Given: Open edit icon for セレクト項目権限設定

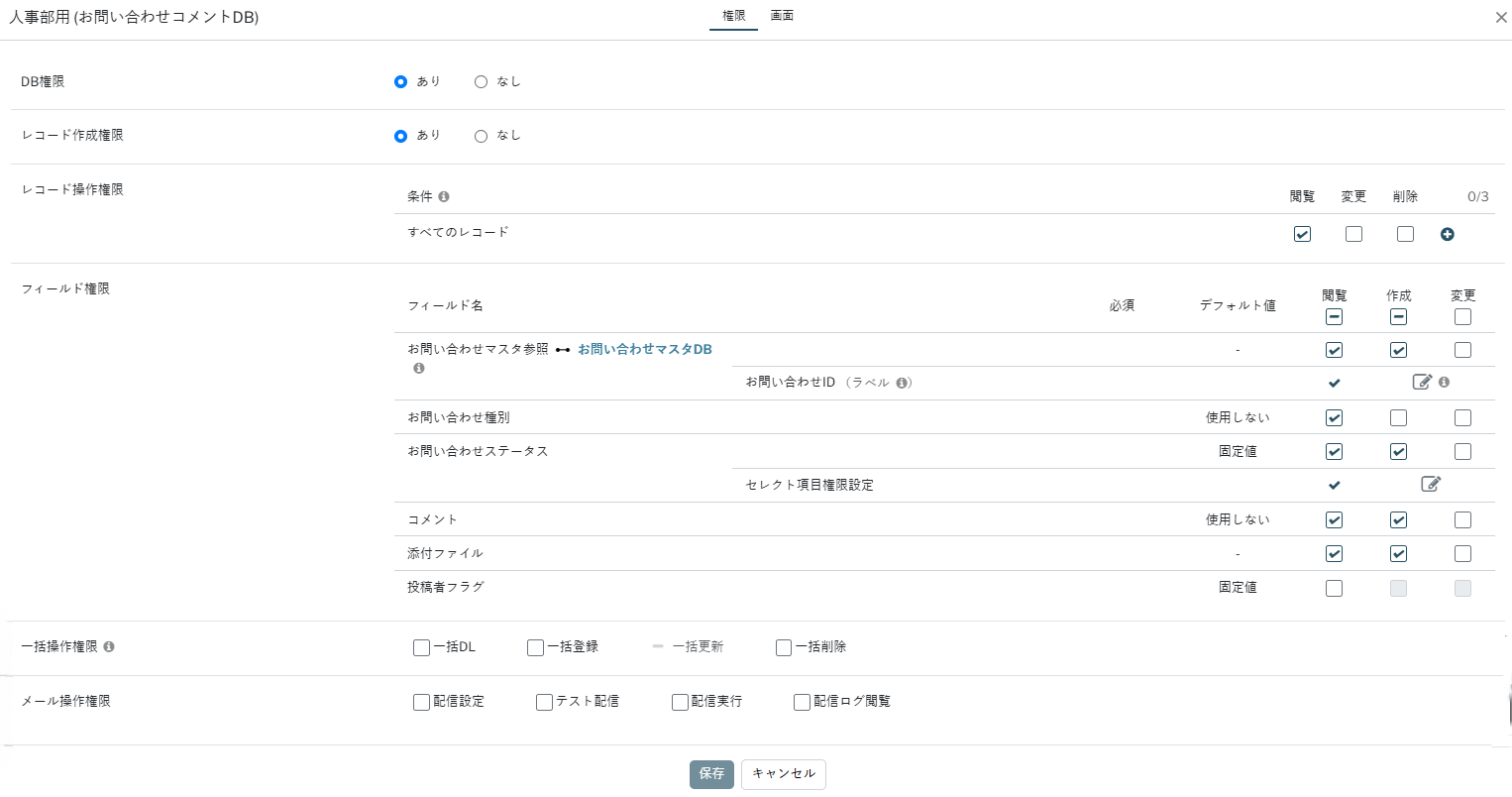Looking at the screenshot, I should click(1431, 484).
